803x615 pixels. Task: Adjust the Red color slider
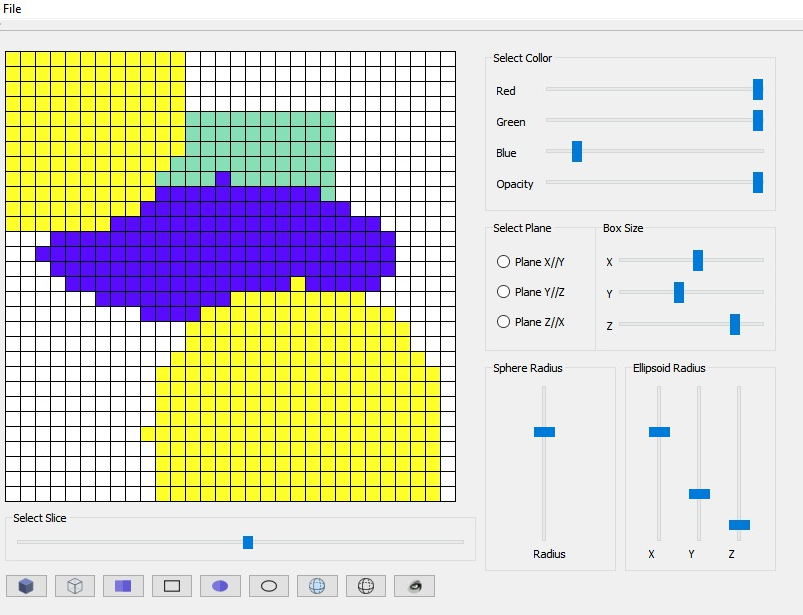757,89
